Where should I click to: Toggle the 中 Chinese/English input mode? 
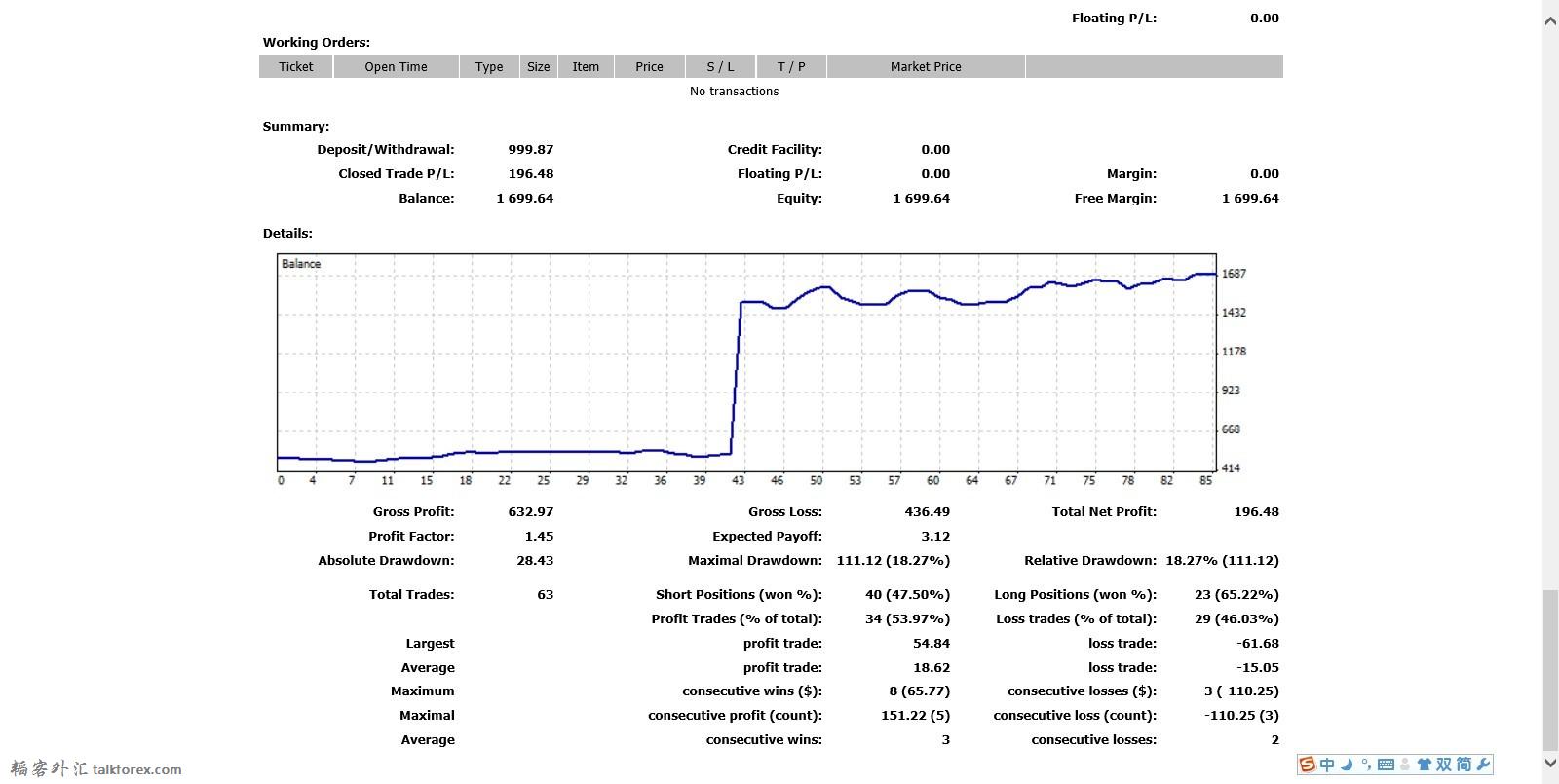click(1327, 765)
